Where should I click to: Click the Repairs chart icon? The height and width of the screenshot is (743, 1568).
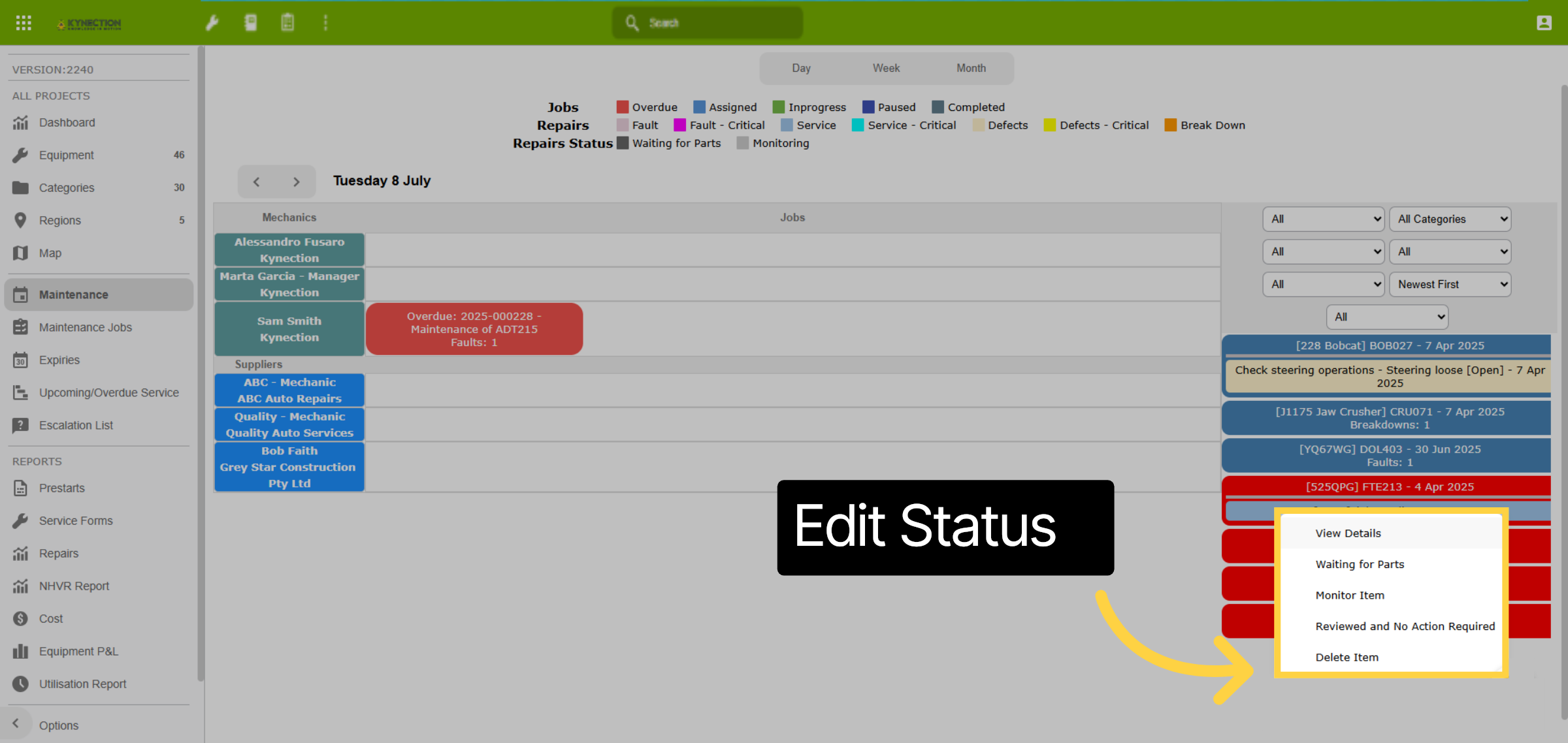point(20,554)
